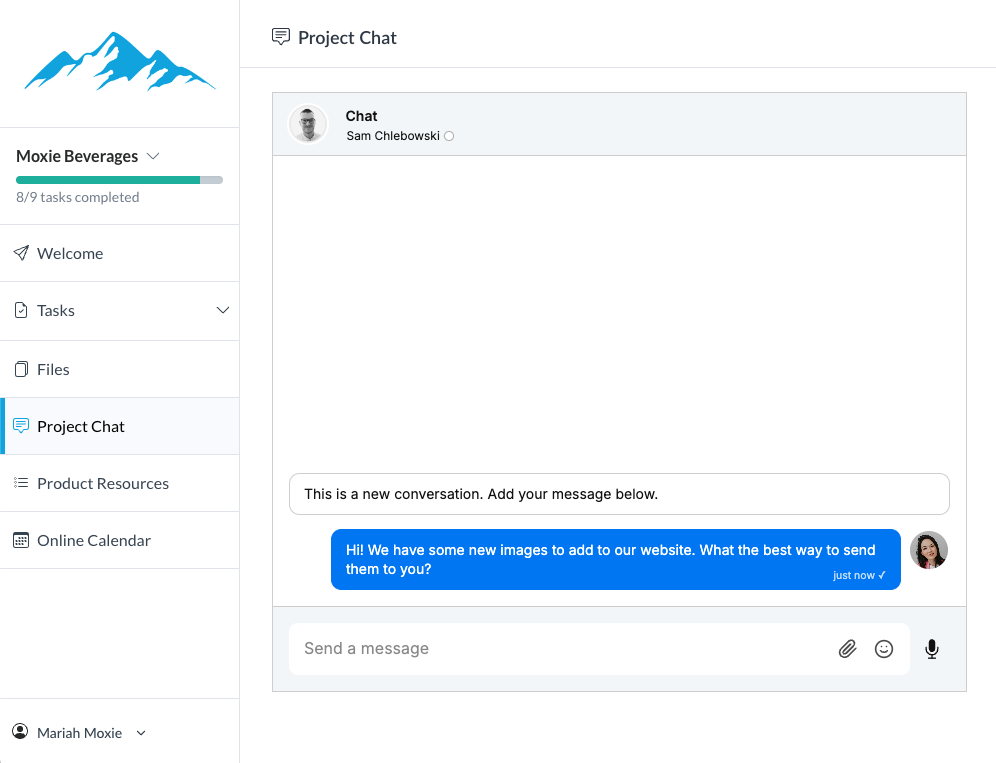Click the Project Chat sidebar bubble icon
This screenshot has width=996, height=763.
click(21, 426)
